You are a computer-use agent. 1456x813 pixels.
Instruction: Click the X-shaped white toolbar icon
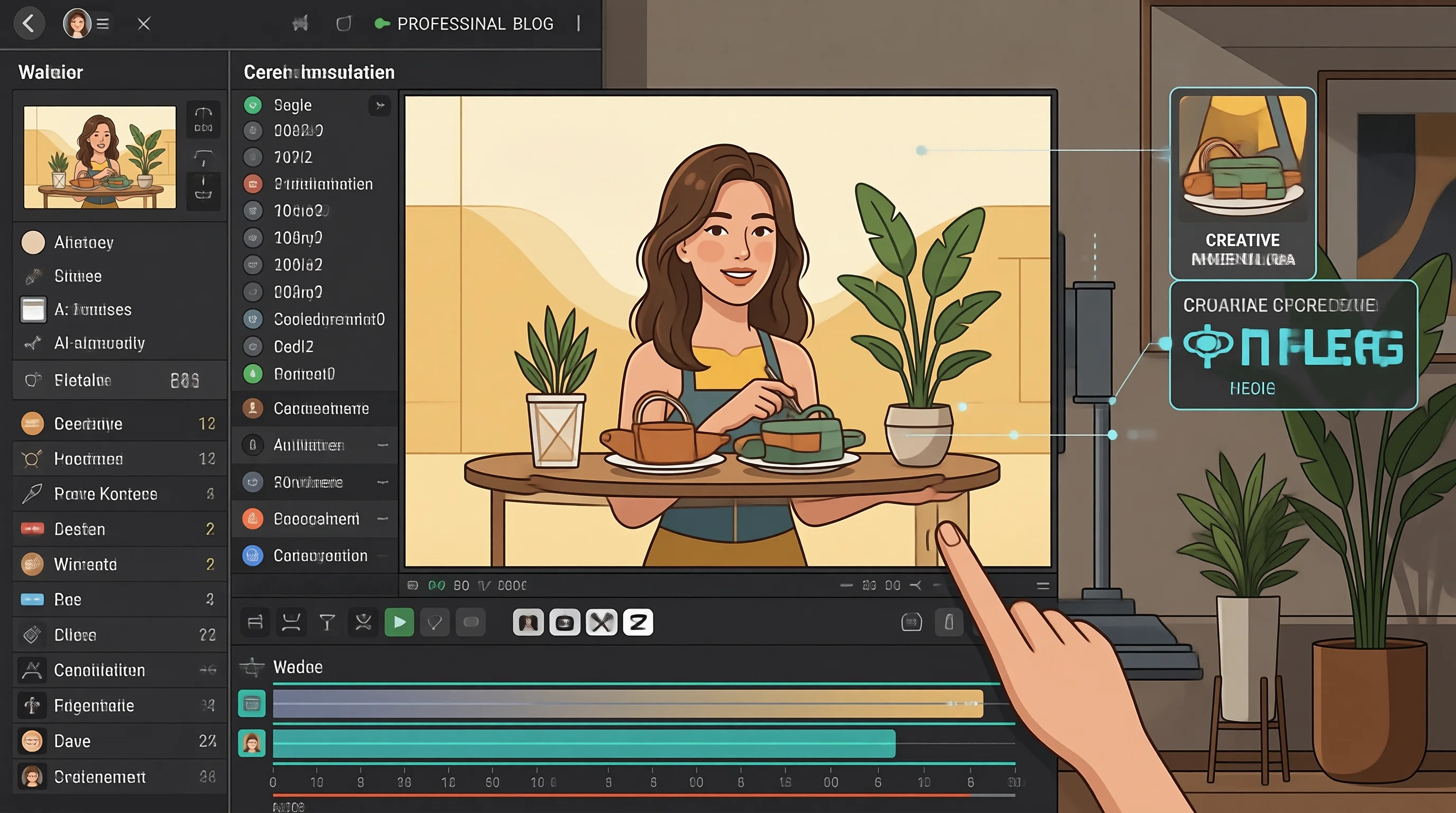point(601,622)
